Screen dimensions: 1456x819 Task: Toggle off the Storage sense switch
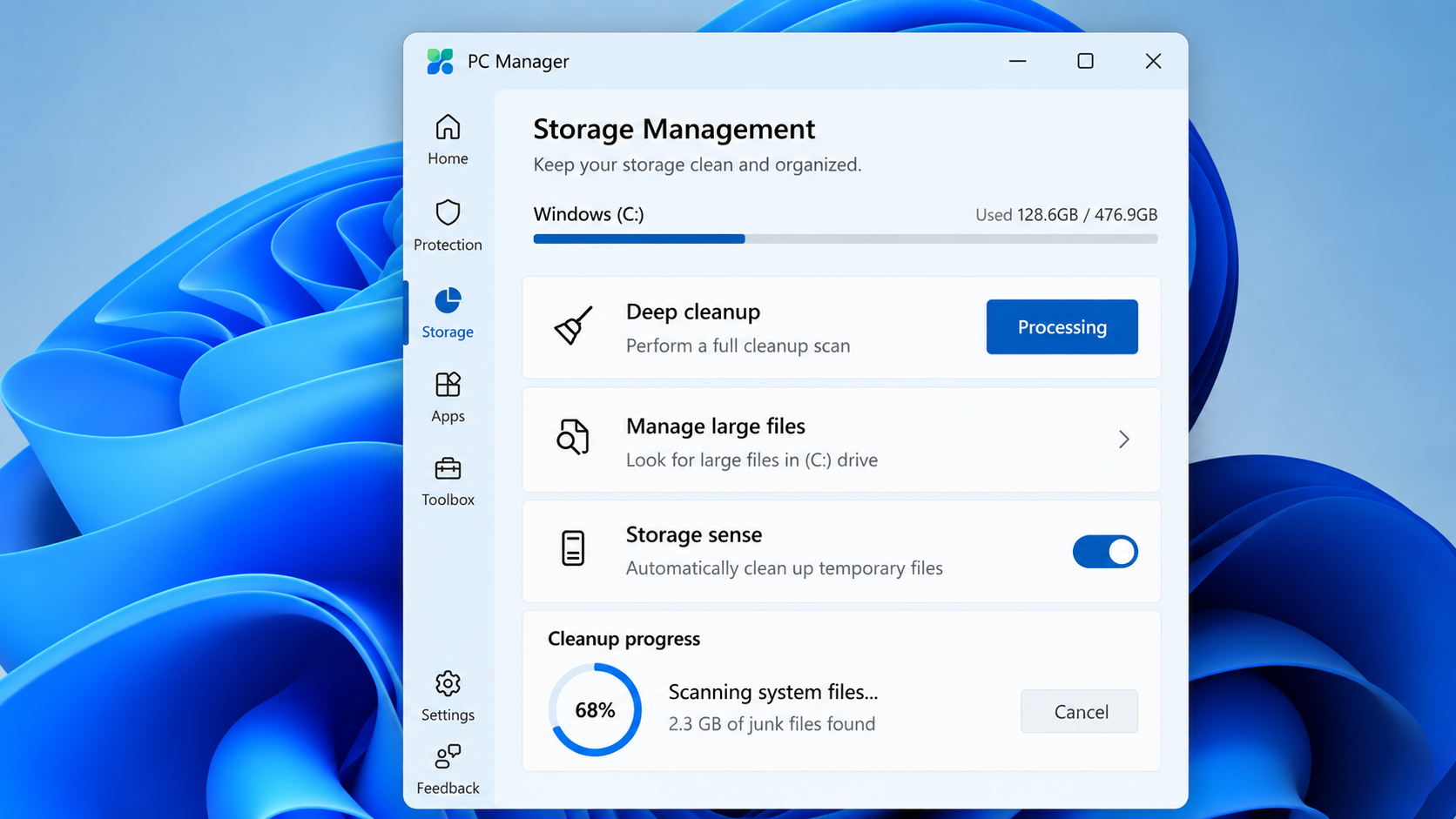1105,551
